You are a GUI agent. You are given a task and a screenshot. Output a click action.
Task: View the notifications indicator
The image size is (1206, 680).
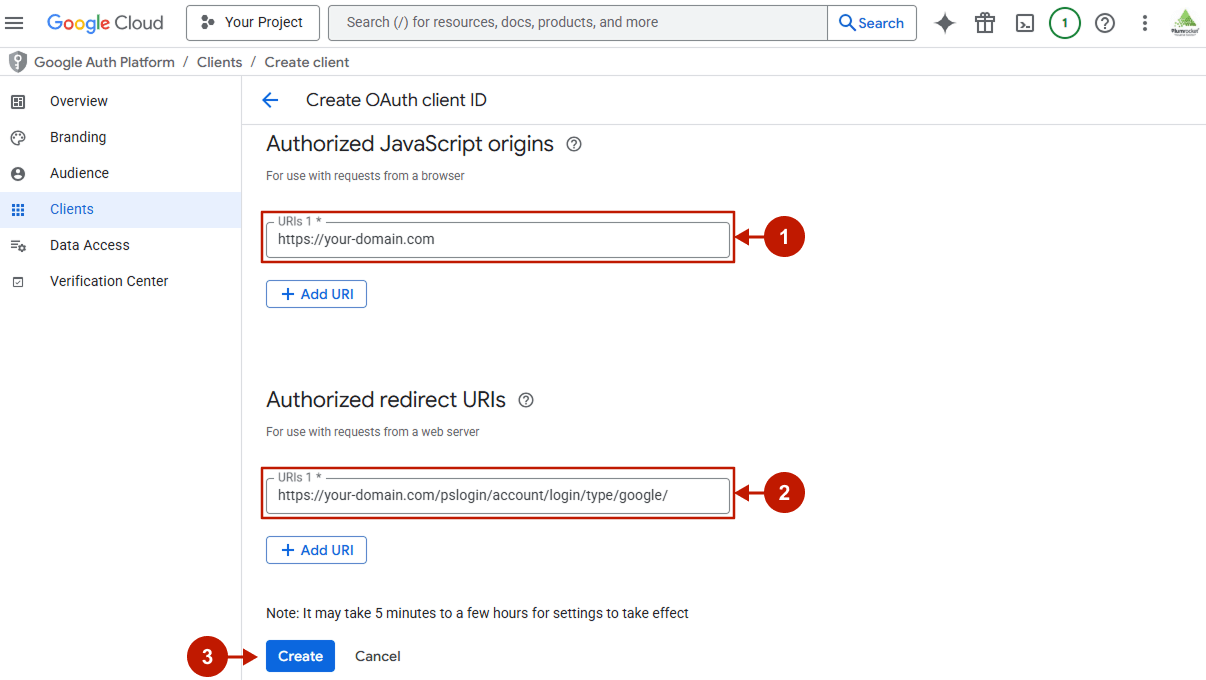point(1064,22)
